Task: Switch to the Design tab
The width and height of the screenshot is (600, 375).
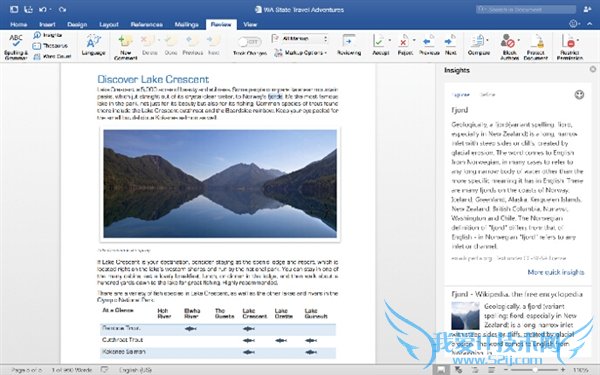Action: tap(77, 24)
